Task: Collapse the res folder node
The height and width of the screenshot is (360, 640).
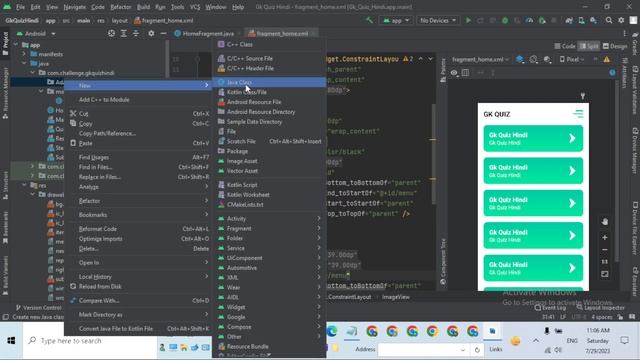Action: (24, 185)
